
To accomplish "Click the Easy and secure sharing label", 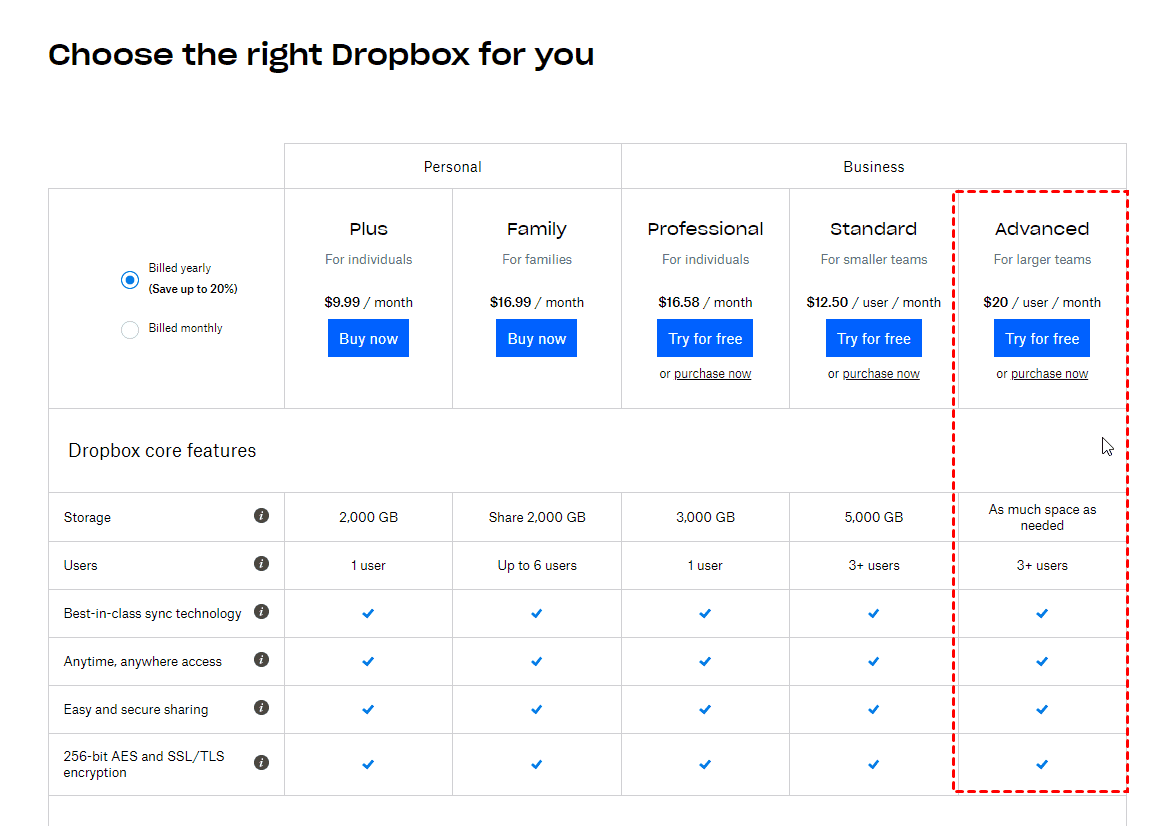I will coord(136,710).
